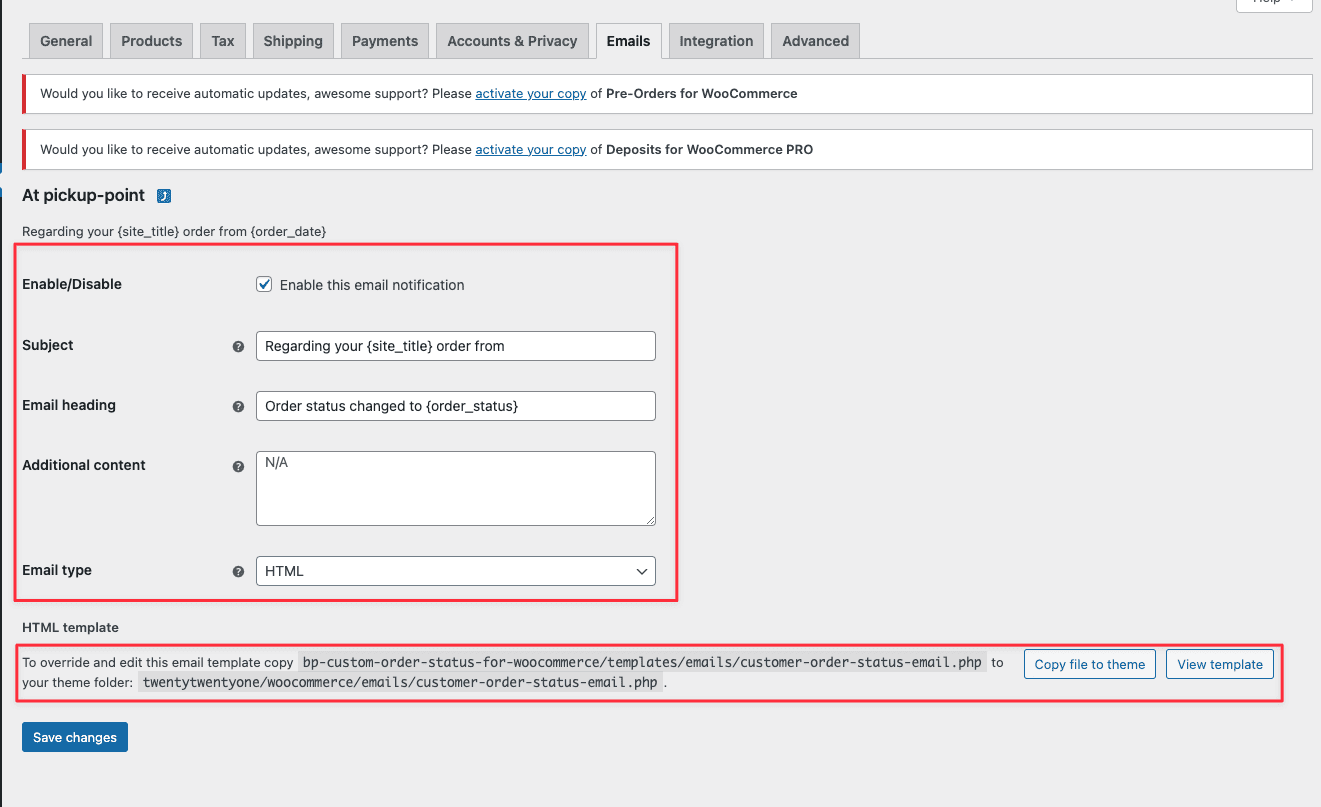Go to the Shipping tab

coord(293,41)
